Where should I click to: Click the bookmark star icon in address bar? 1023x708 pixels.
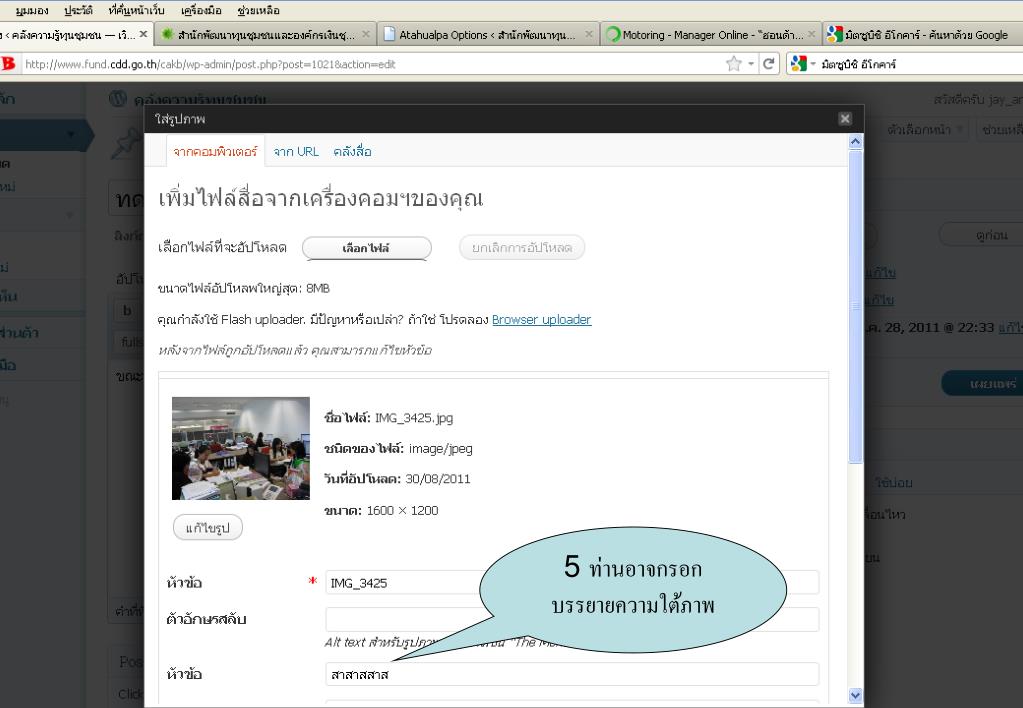(734, 63)
